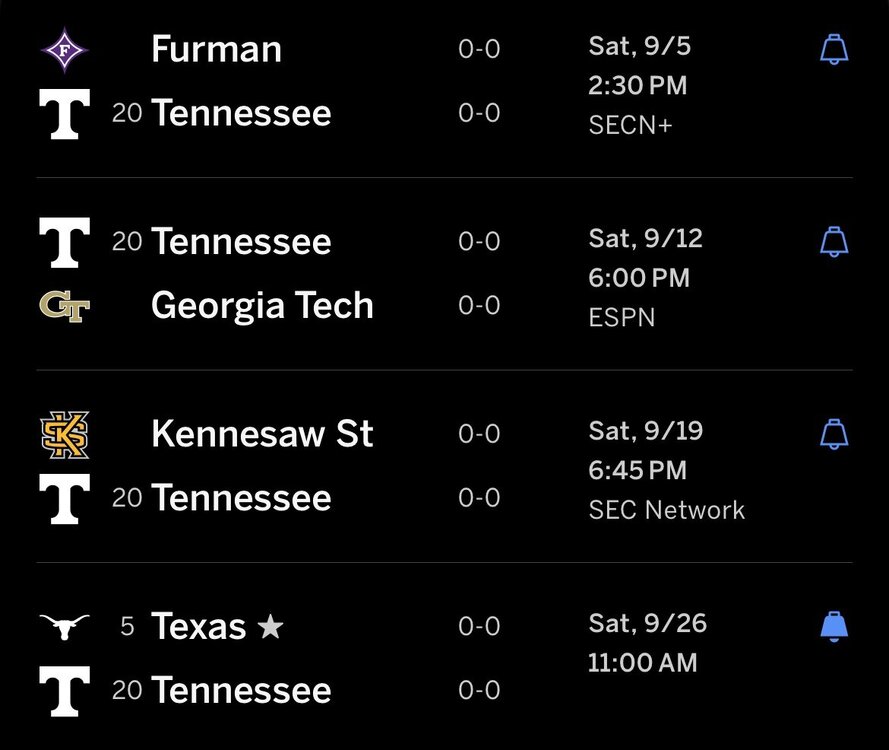The width and height of the screenshot is (889, 750).
Task: Open the Kennesaw St team name link
Action: tap(262, 434)
